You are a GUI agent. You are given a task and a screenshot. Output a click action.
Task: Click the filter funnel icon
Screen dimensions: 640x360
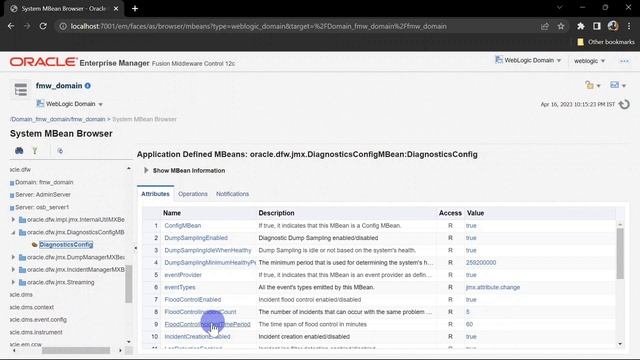35,151
